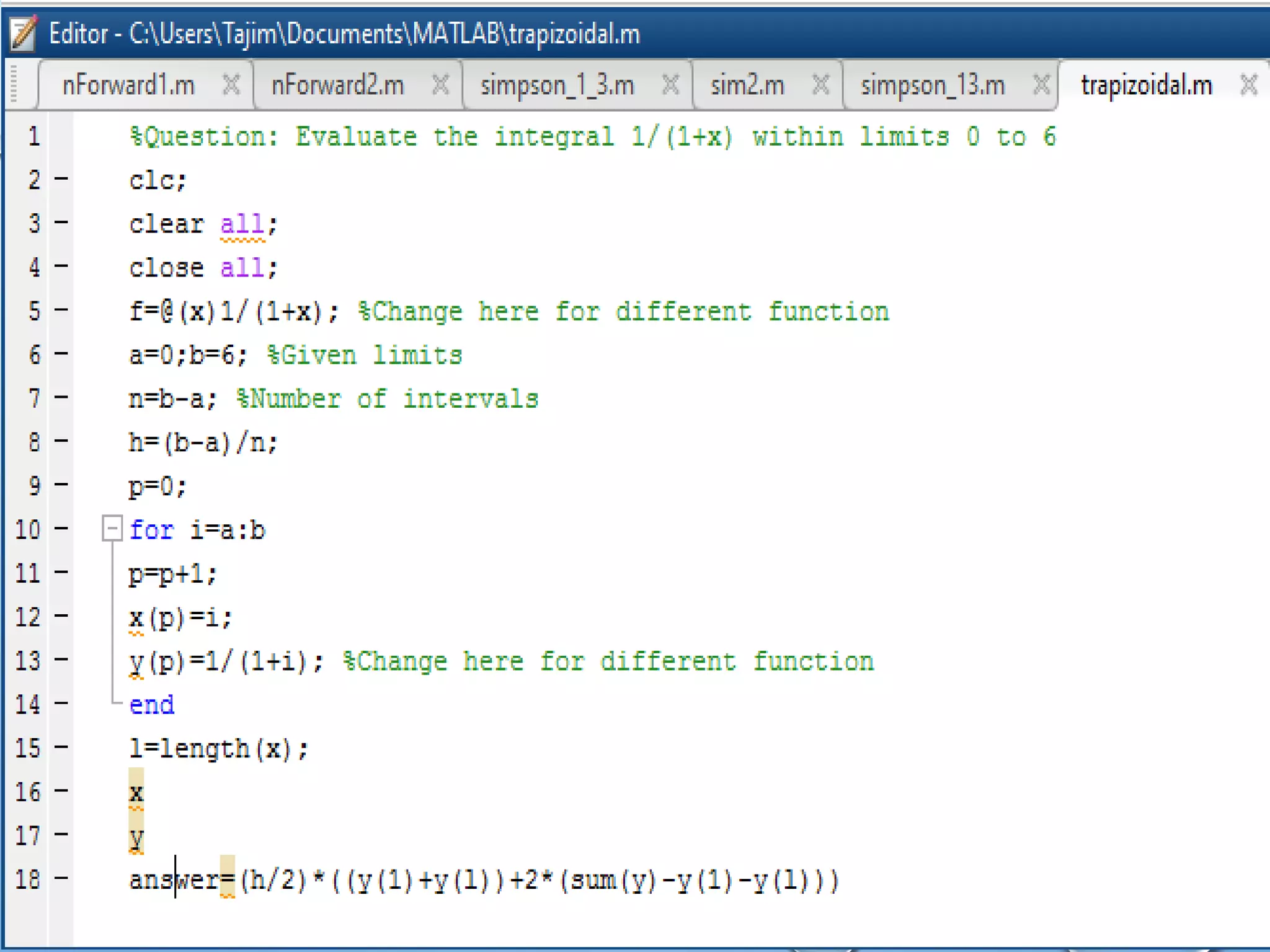Close the sim2.m tab
This screenshot has width=1270, height=952.
pos(820,84)
